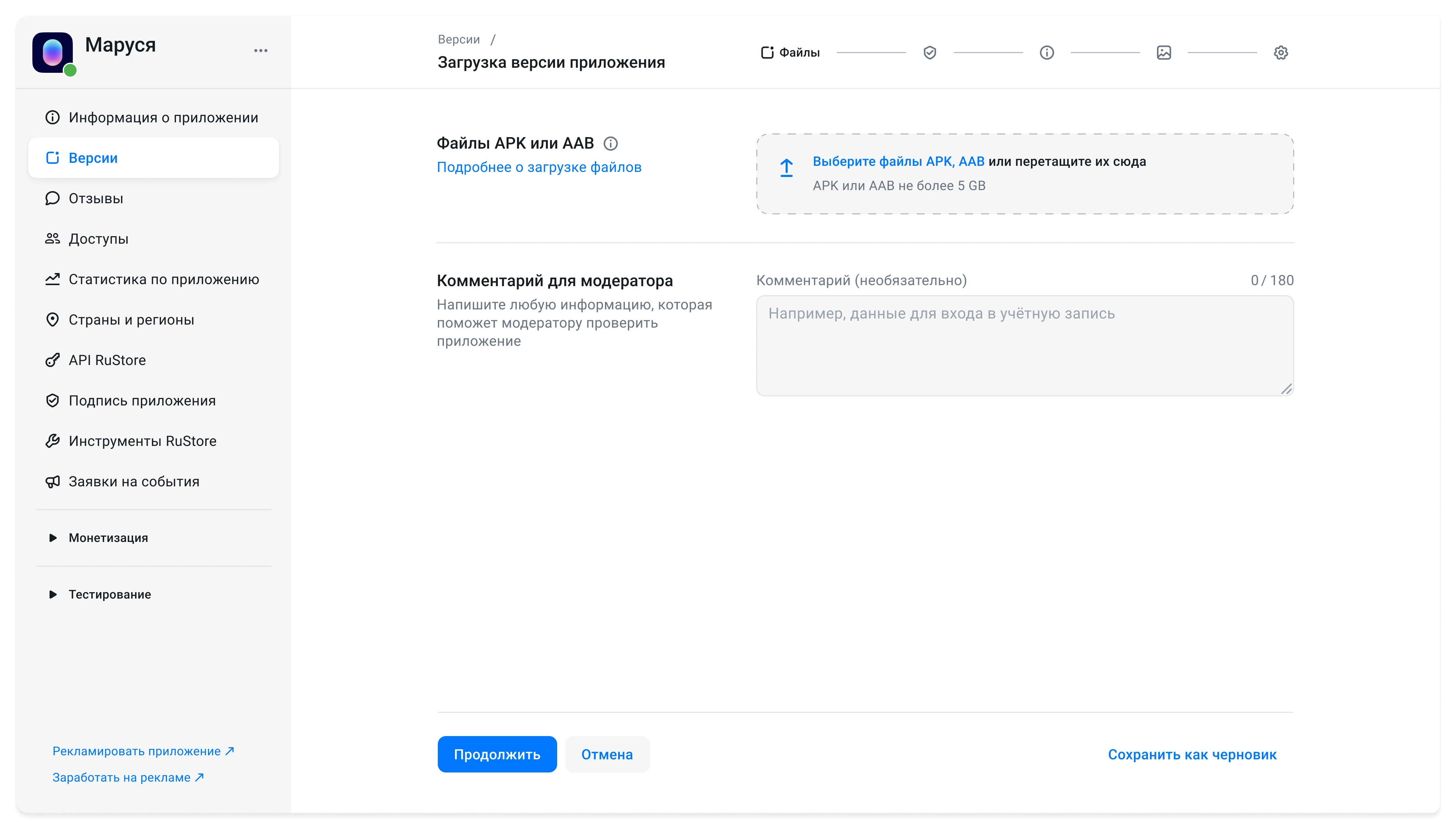Open Подробнее о загрузке файлов link
Image resolution: width=1456 pixels, height=821 pixels.
(x=539, y=167)
